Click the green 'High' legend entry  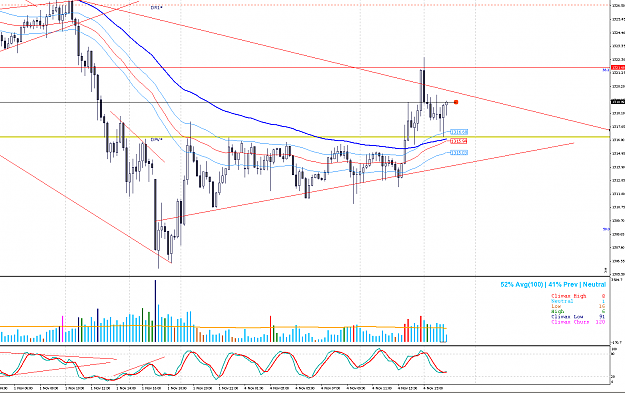pos(557,312)
